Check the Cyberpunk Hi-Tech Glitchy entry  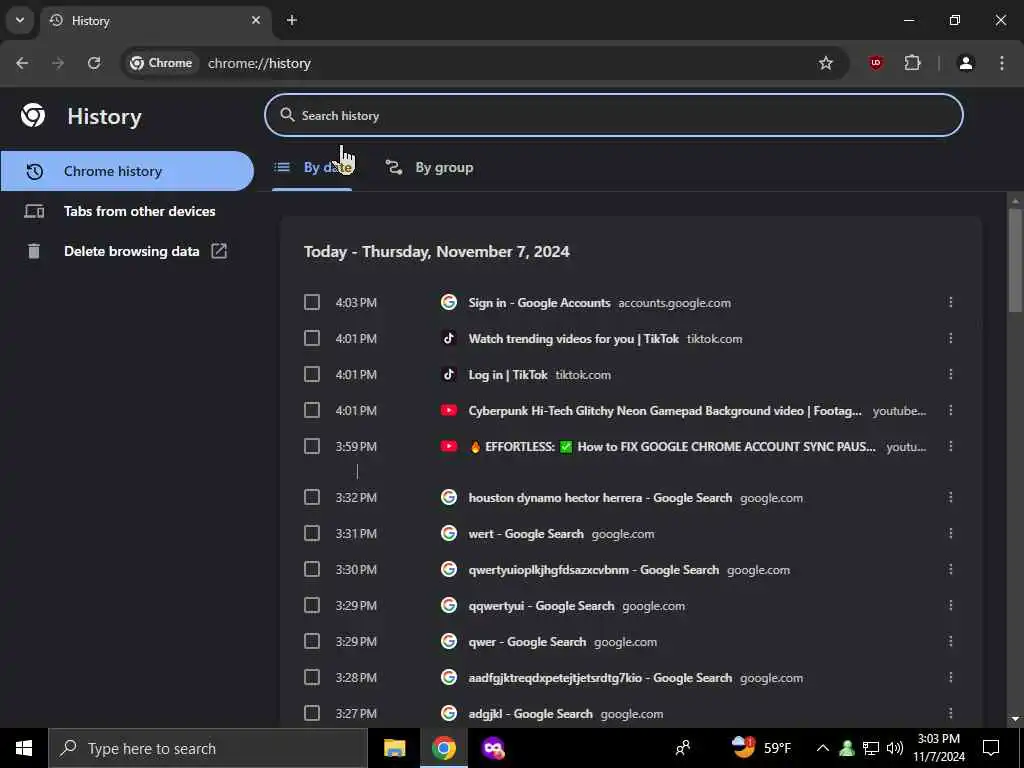tap(312, 410)
